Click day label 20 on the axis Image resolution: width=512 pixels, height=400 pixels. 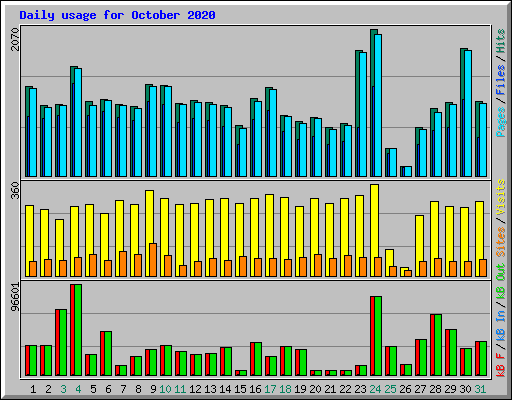(x=315, y=389)
